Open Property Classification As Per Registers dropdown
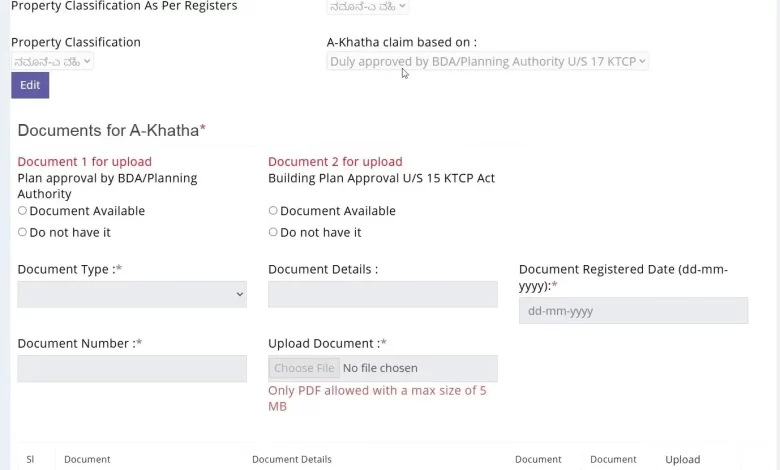This screenshot has width=780, height=470. click(x=368, y=7)
